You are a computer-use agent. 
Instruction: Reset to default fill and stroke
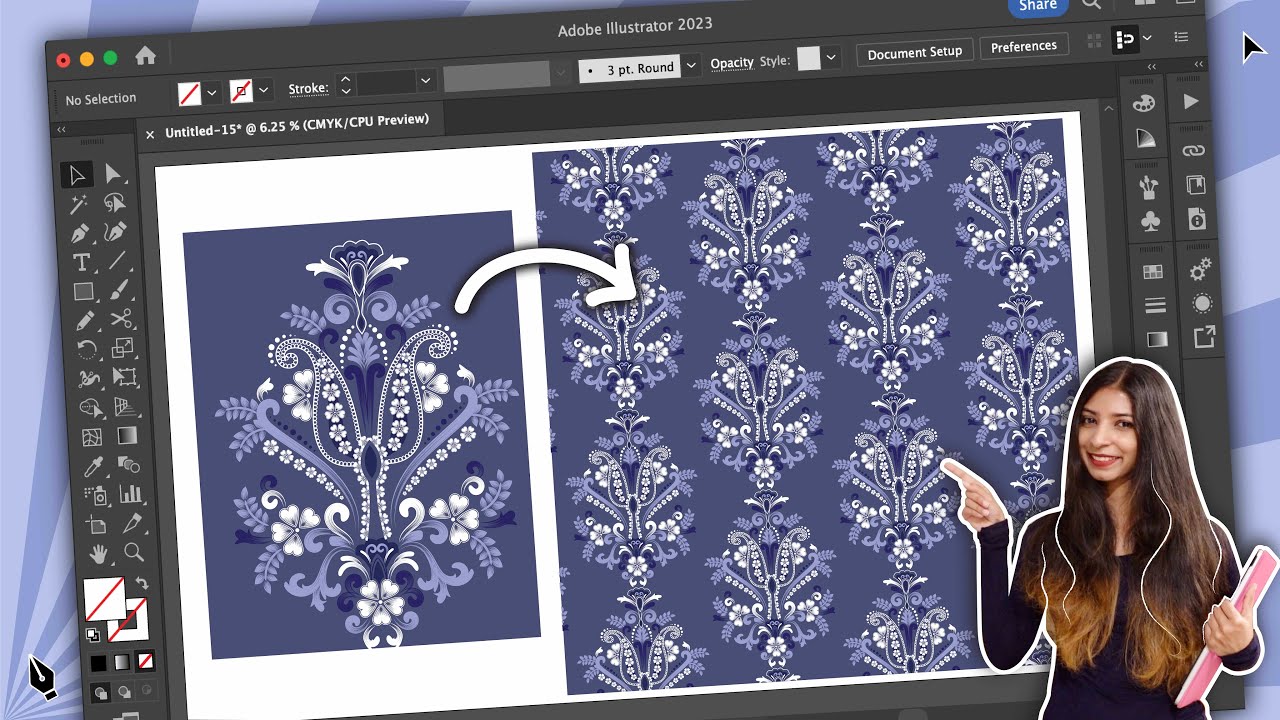point(93,634)
